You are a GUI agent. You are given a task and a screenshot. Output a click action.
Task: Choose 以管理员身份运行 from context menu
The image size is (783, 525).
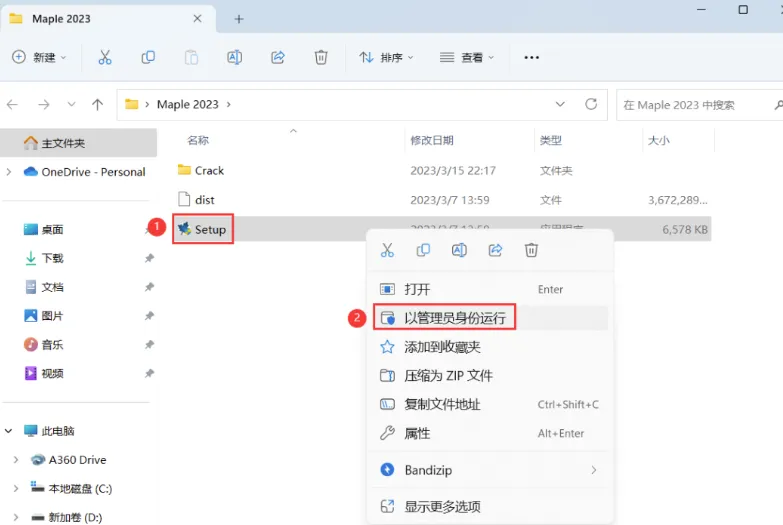[x=490, y=318]
